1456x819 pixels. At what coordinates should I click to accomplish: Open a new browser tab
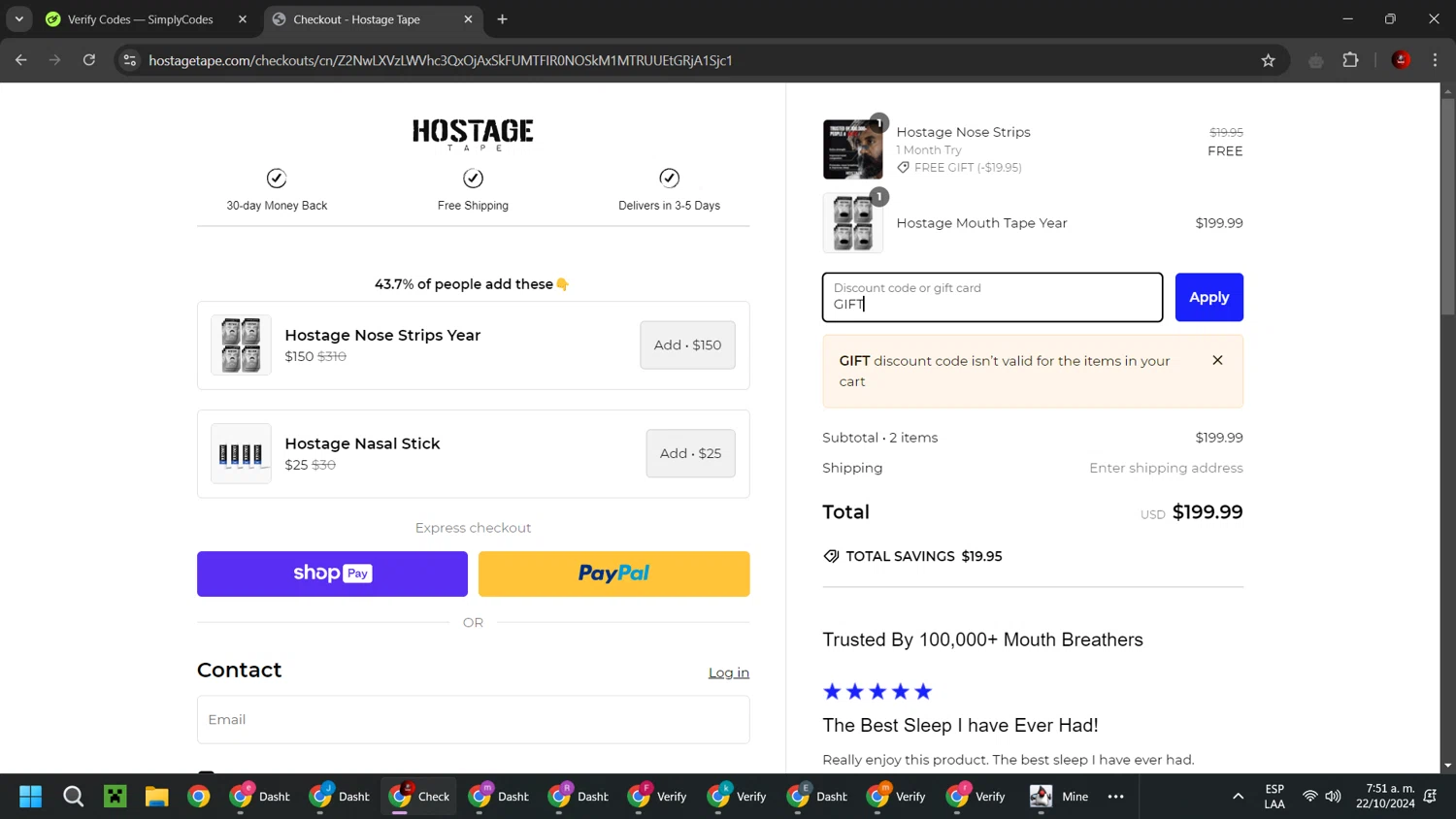click(502, 19)
